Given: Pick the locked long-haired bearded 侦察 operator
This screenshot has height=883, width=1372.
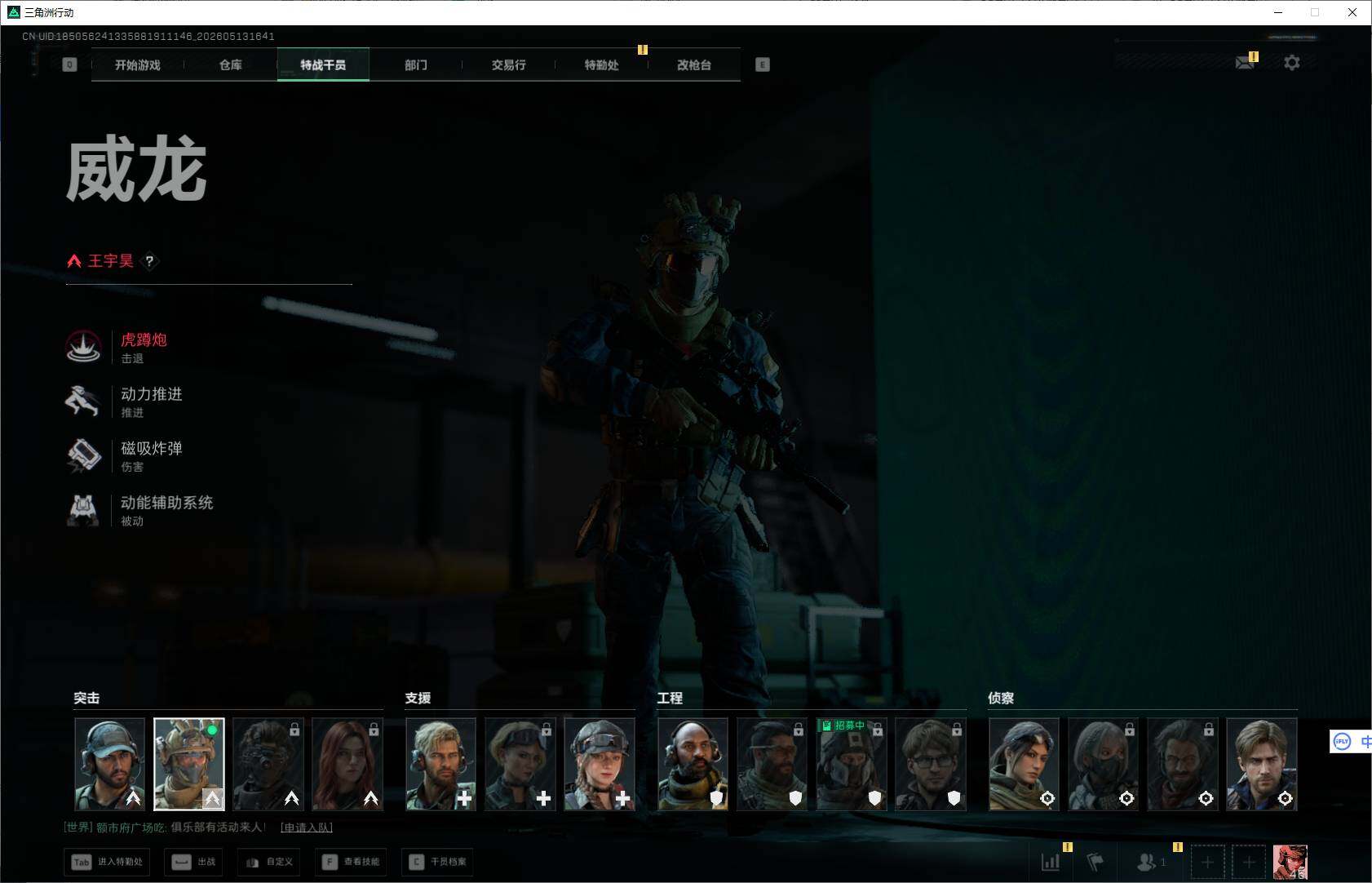Looking at the screenshot, I should [1183, 764].
